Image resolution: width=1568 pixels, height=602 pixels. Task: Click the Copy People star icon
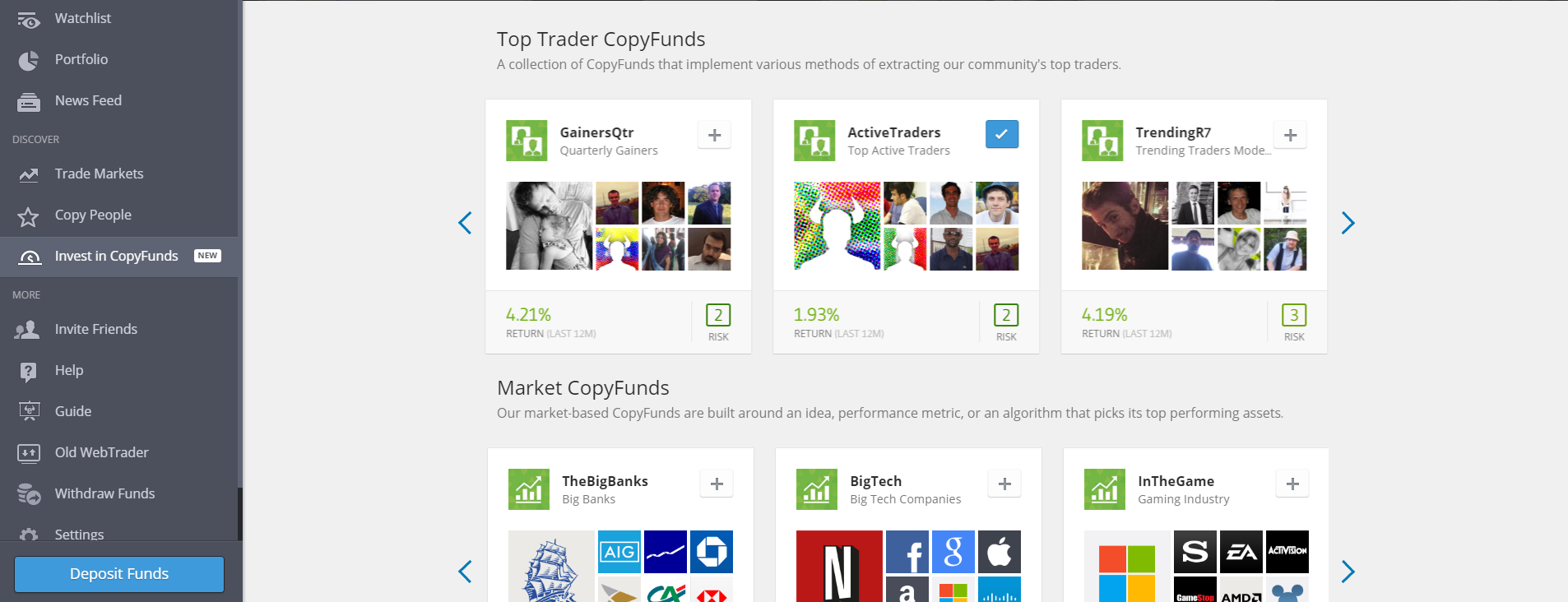pyautogui.click(x=29, y=216)
